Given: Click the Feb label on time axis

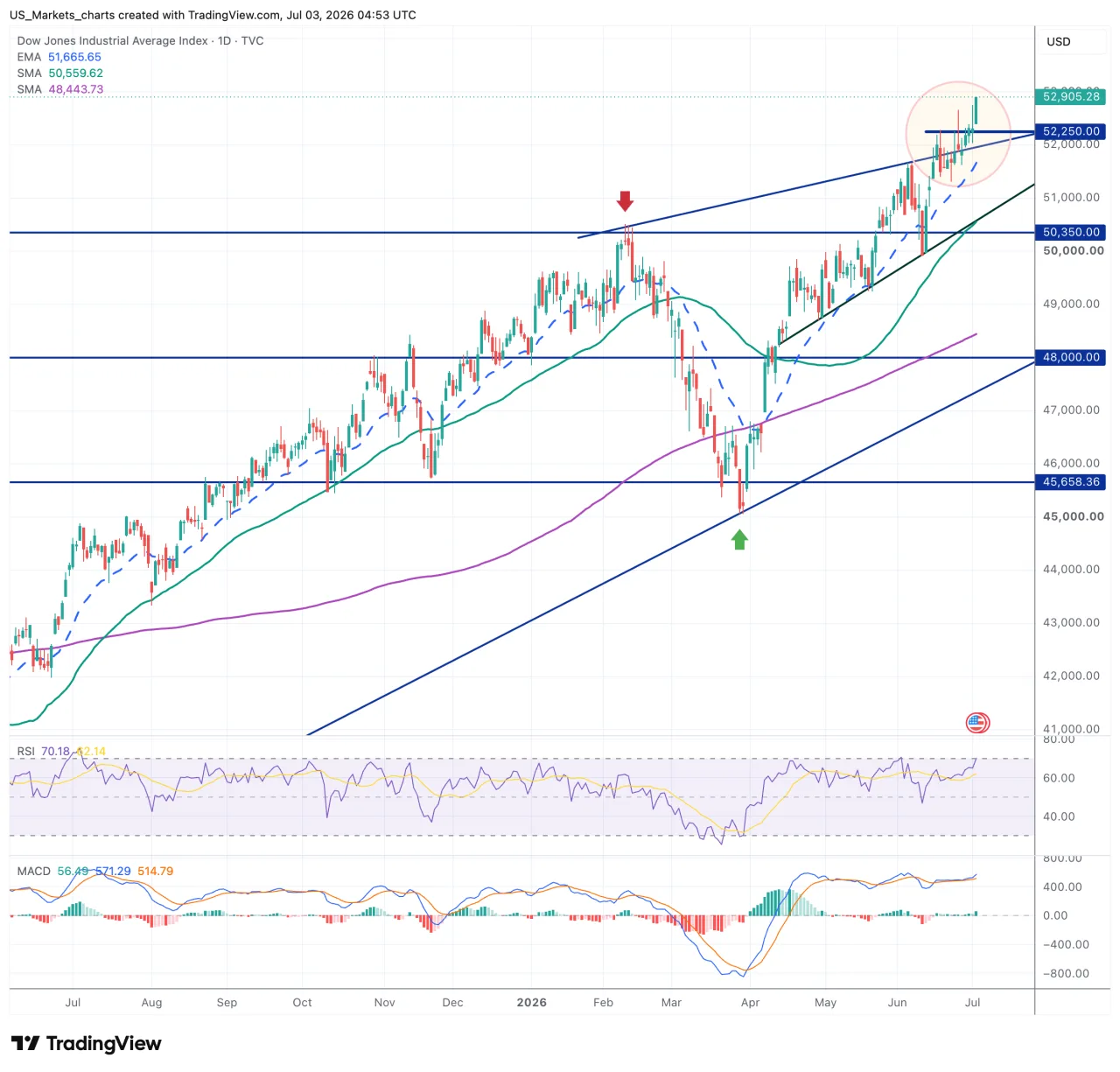Looking at the screenshot, I should coord(603,1002).
